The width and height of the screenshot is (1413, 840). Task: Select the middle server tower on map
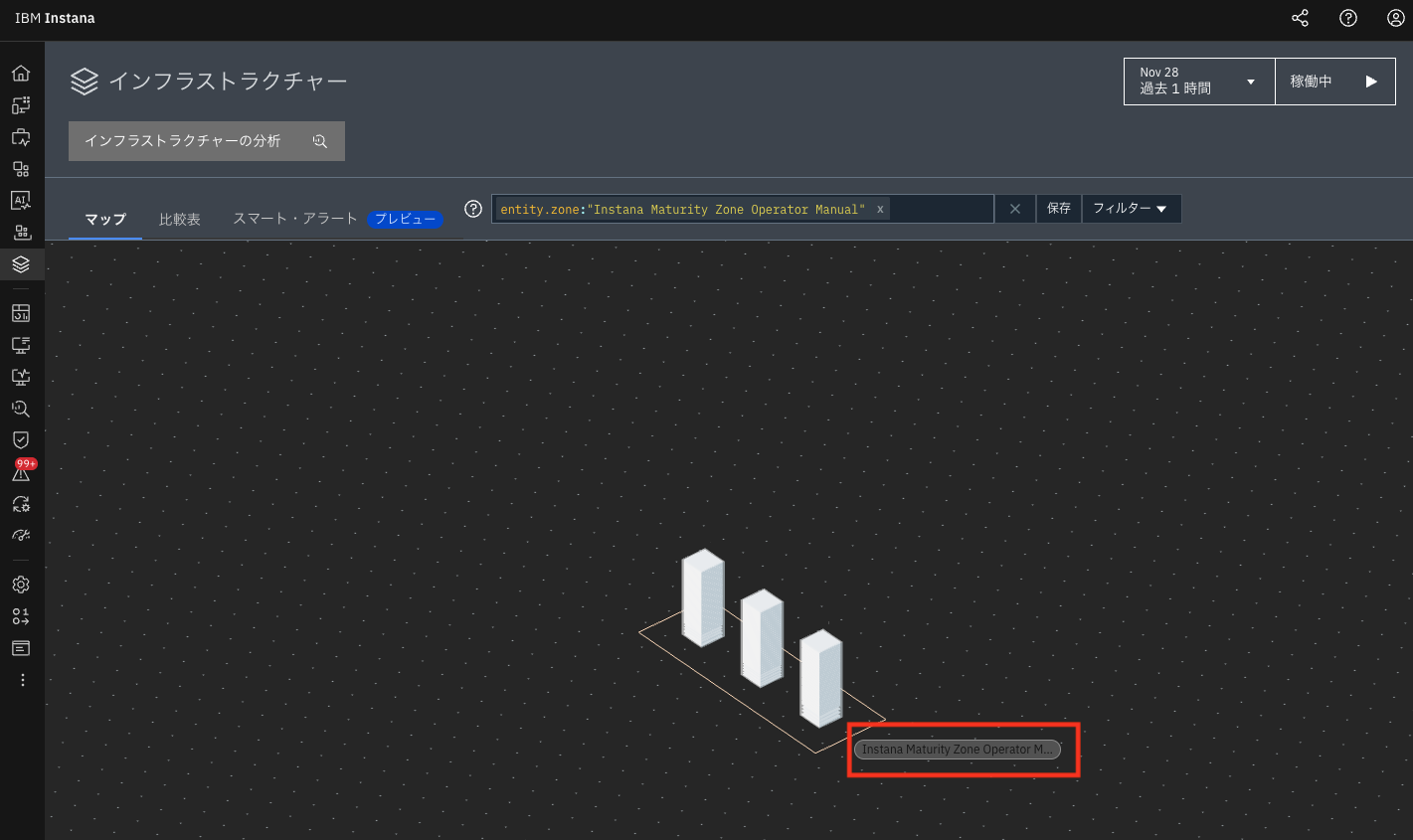(762, 637)
